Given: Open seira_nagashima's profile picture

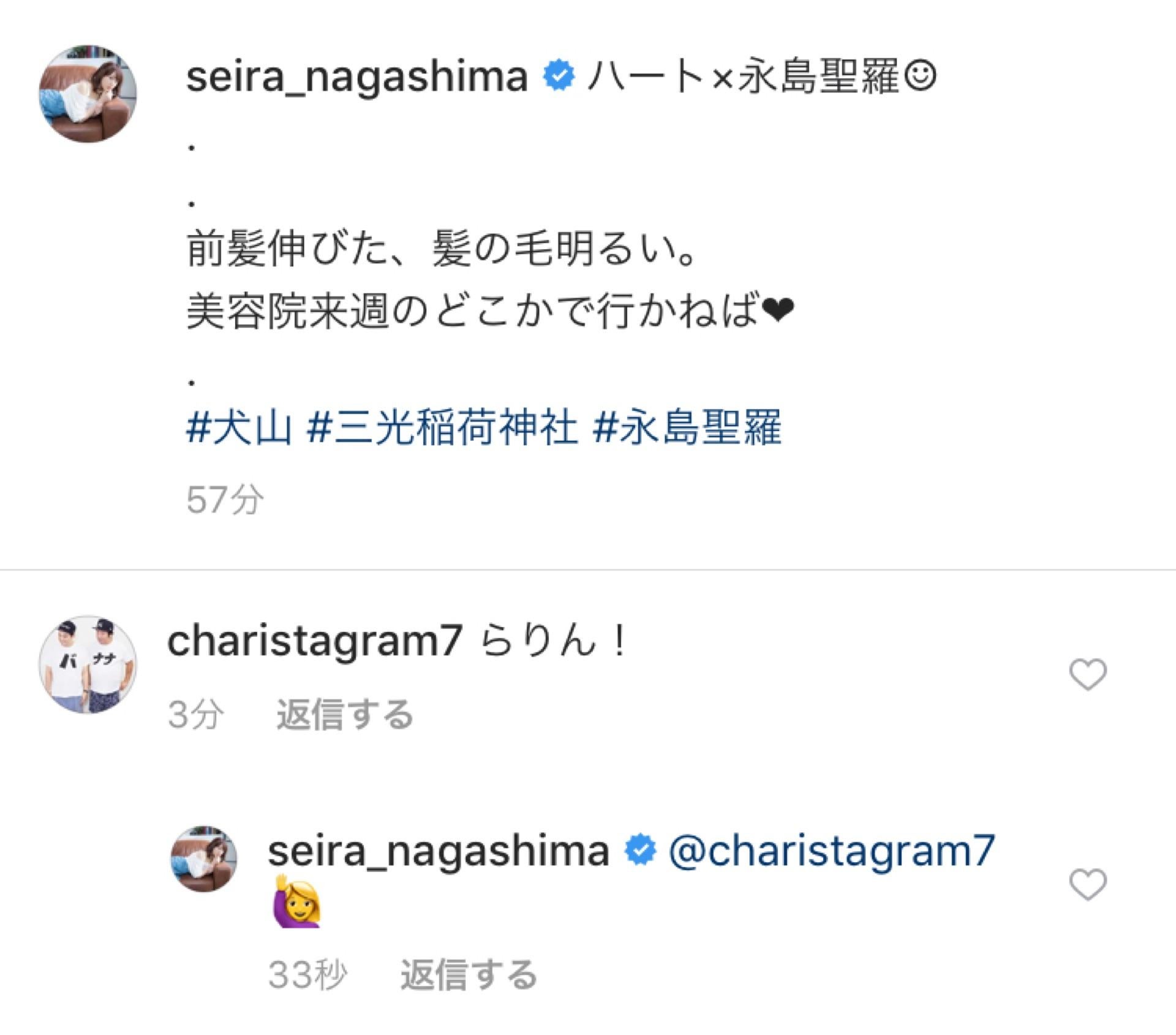Looking at the screenshot, I should 89,89.
